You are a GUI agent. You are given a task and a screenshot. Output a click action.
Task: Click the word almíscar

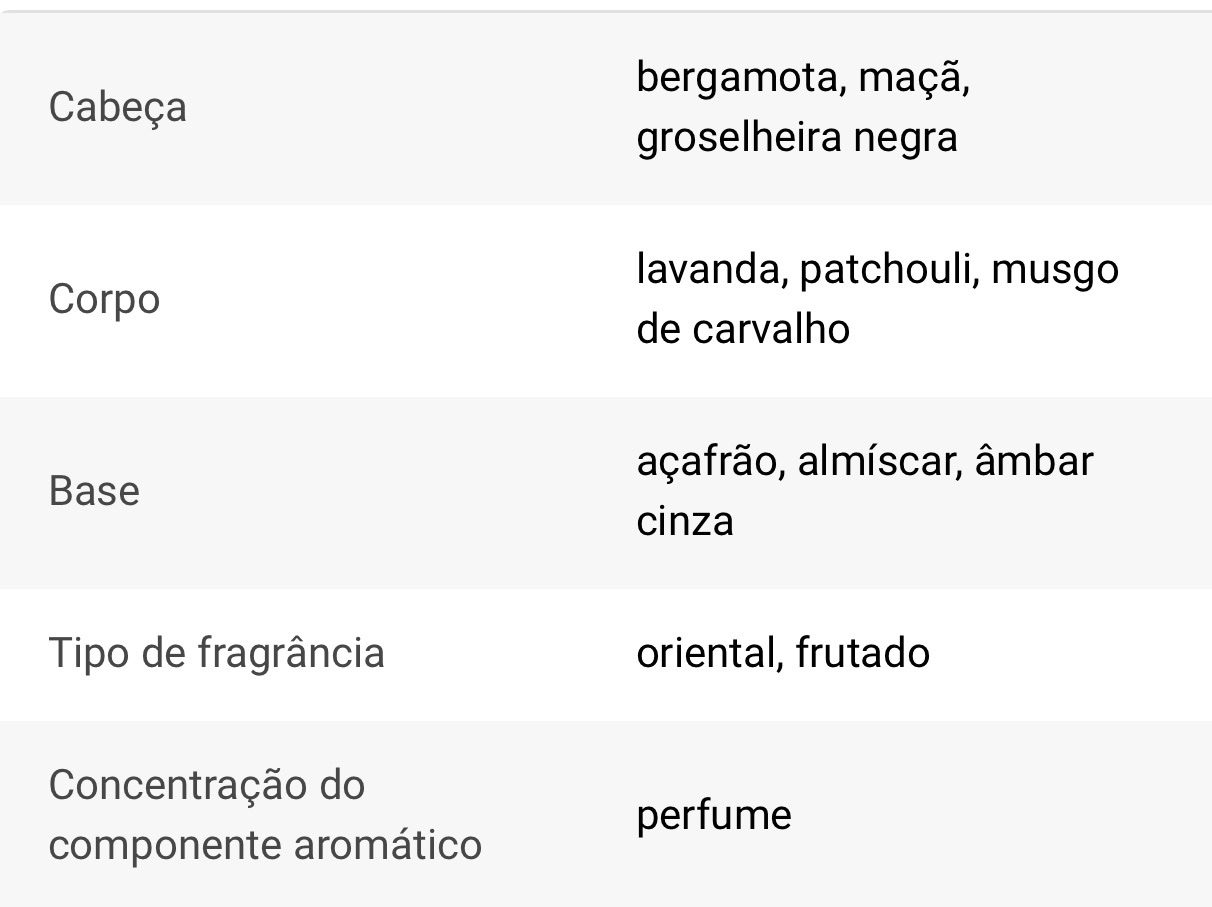click(880, 462)
